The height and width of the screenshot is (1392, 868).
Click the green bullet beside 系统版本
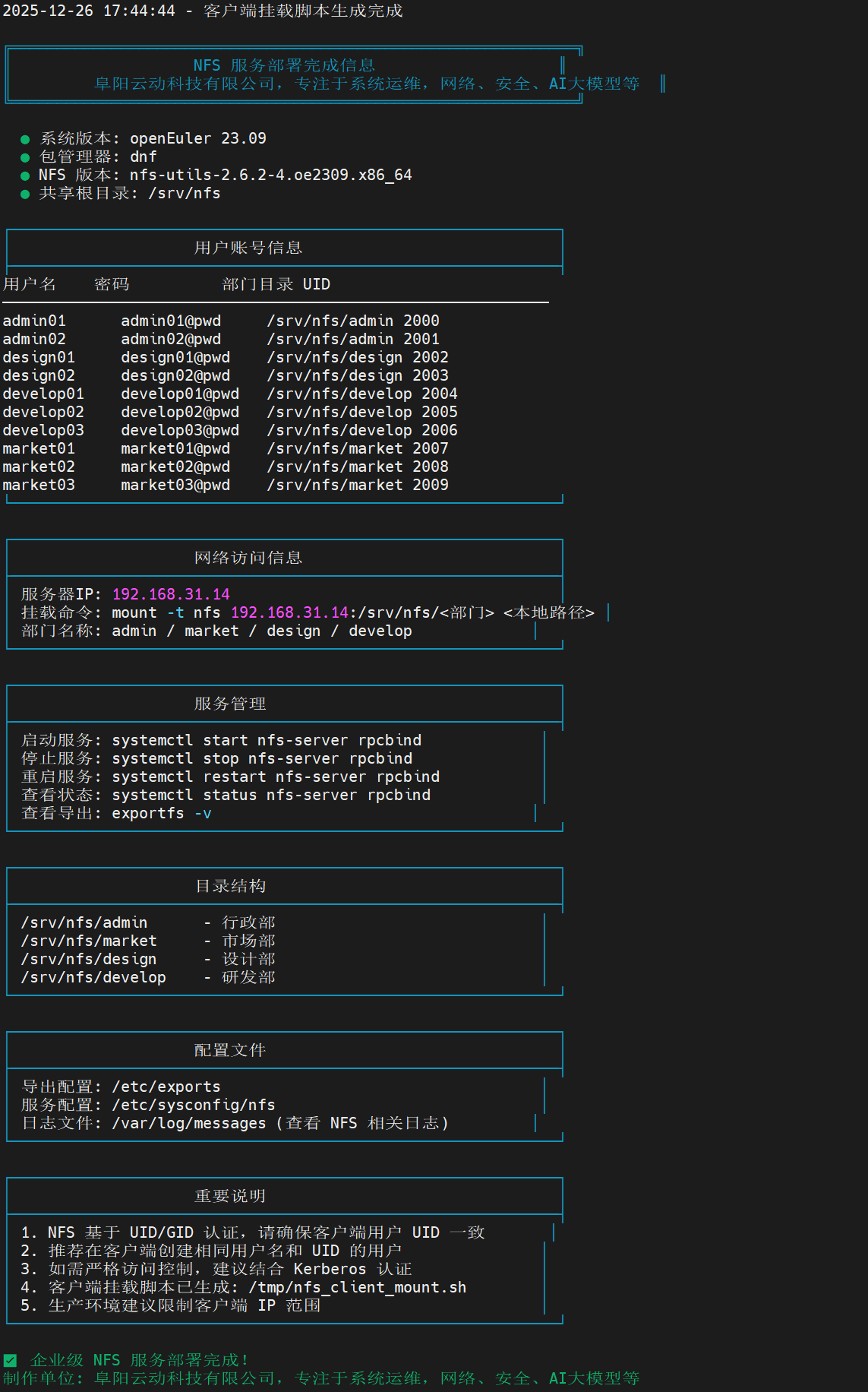pos(25,139)
